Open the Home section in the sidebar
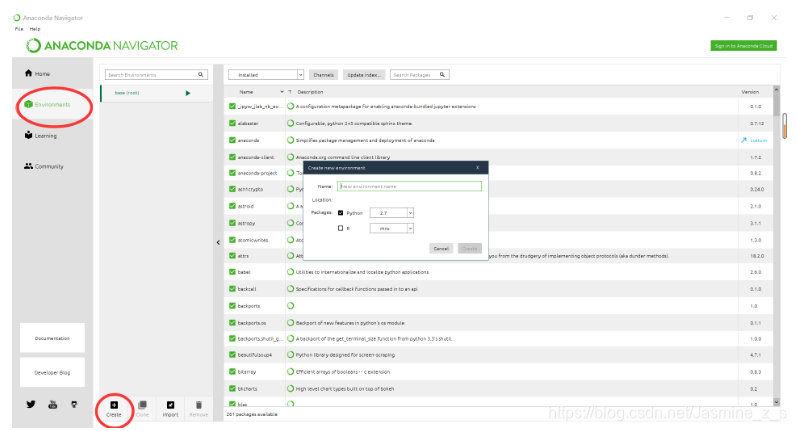The image size is (796, 431). [37, 74]
